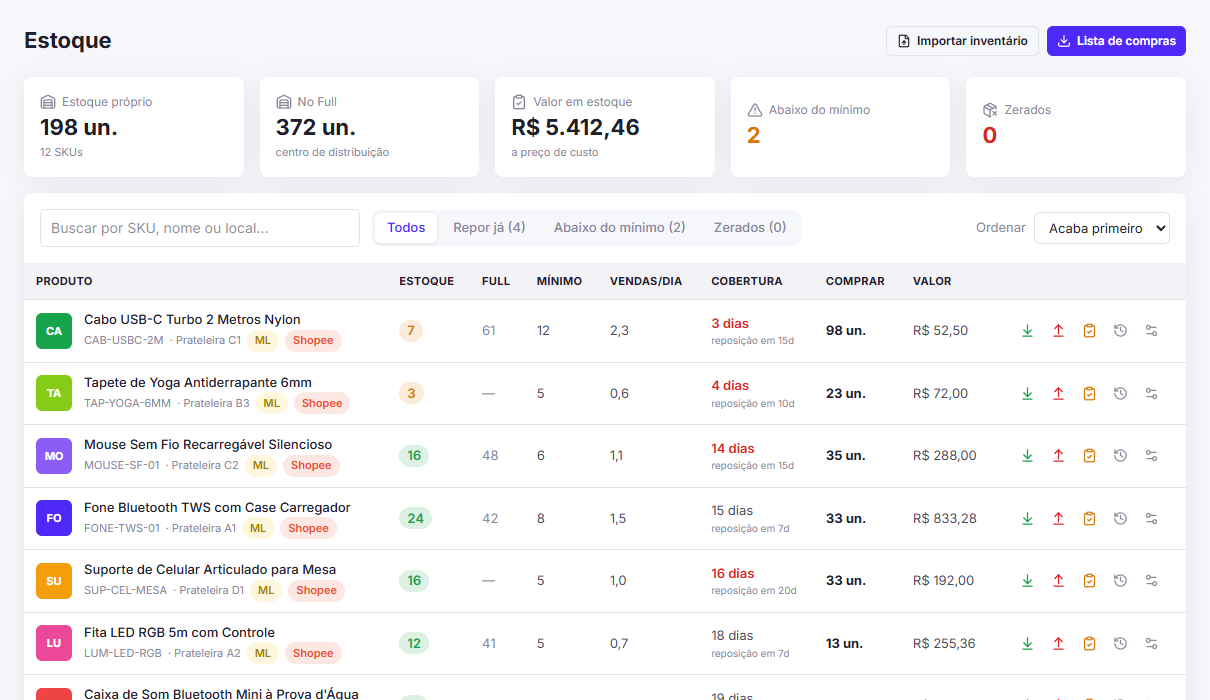
Task: Switch to Repor já (4) tab
Action: pyautogui.click(x=489, y=228)
